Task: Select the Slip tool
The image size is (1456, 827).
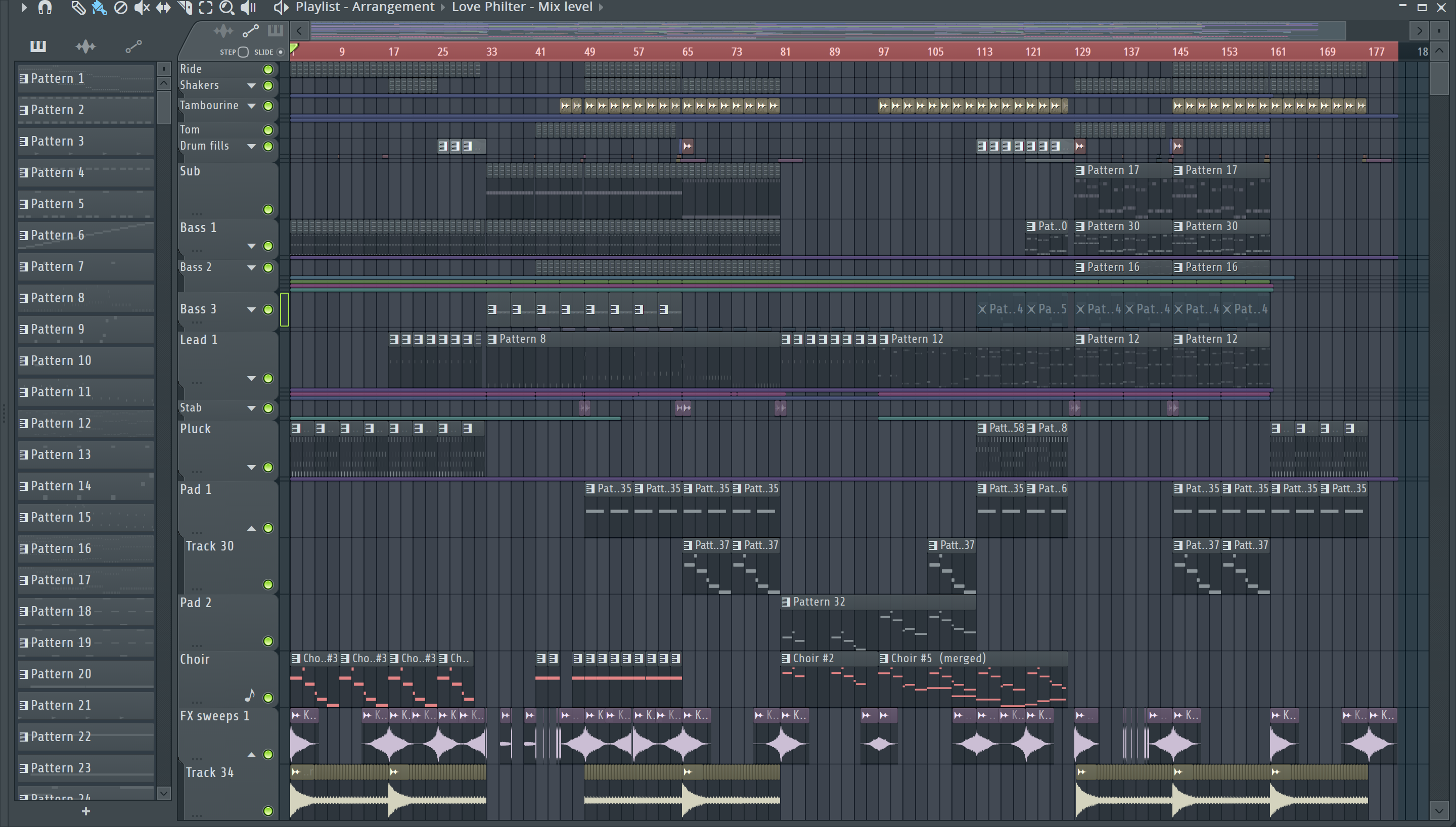Action: [x=163, y=8]
